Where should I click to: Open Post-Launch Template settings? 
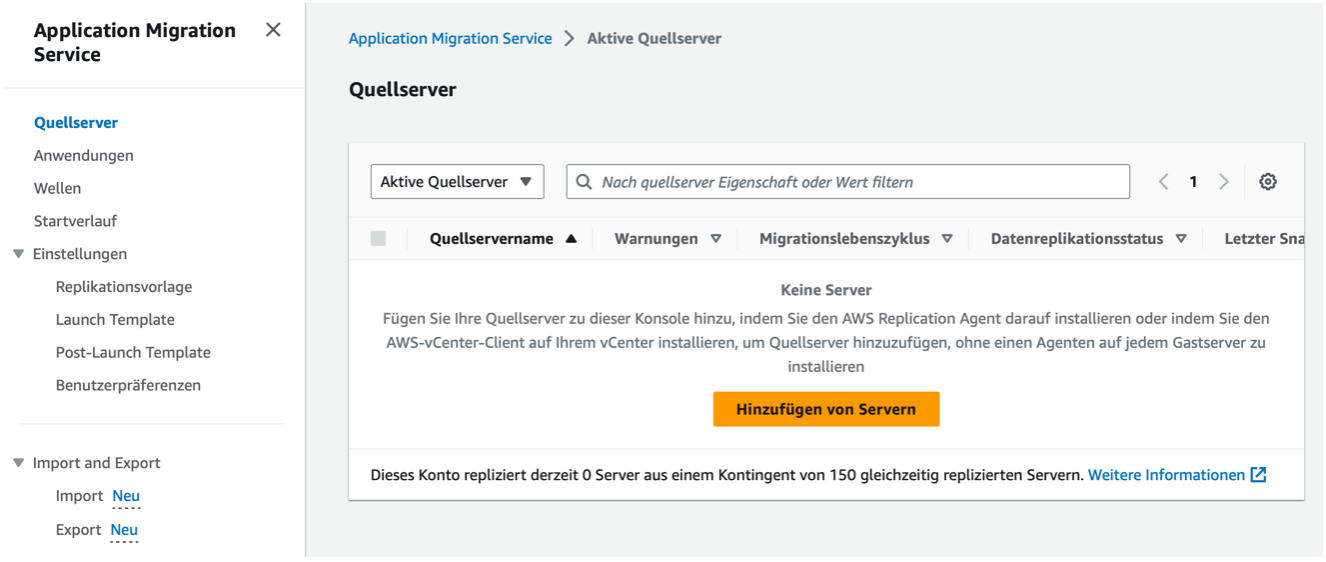(133, 353)
